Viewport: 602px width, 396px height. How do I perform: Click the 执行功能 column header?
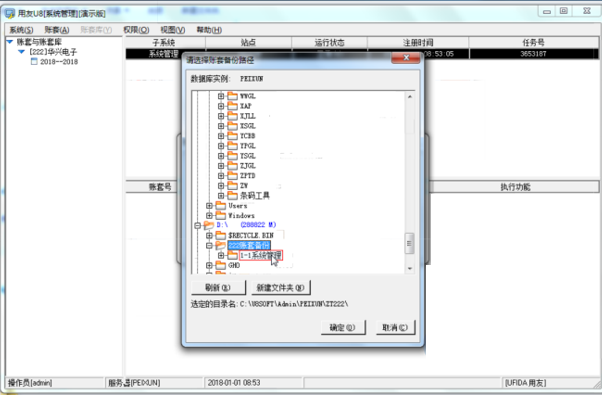point(515,187)
